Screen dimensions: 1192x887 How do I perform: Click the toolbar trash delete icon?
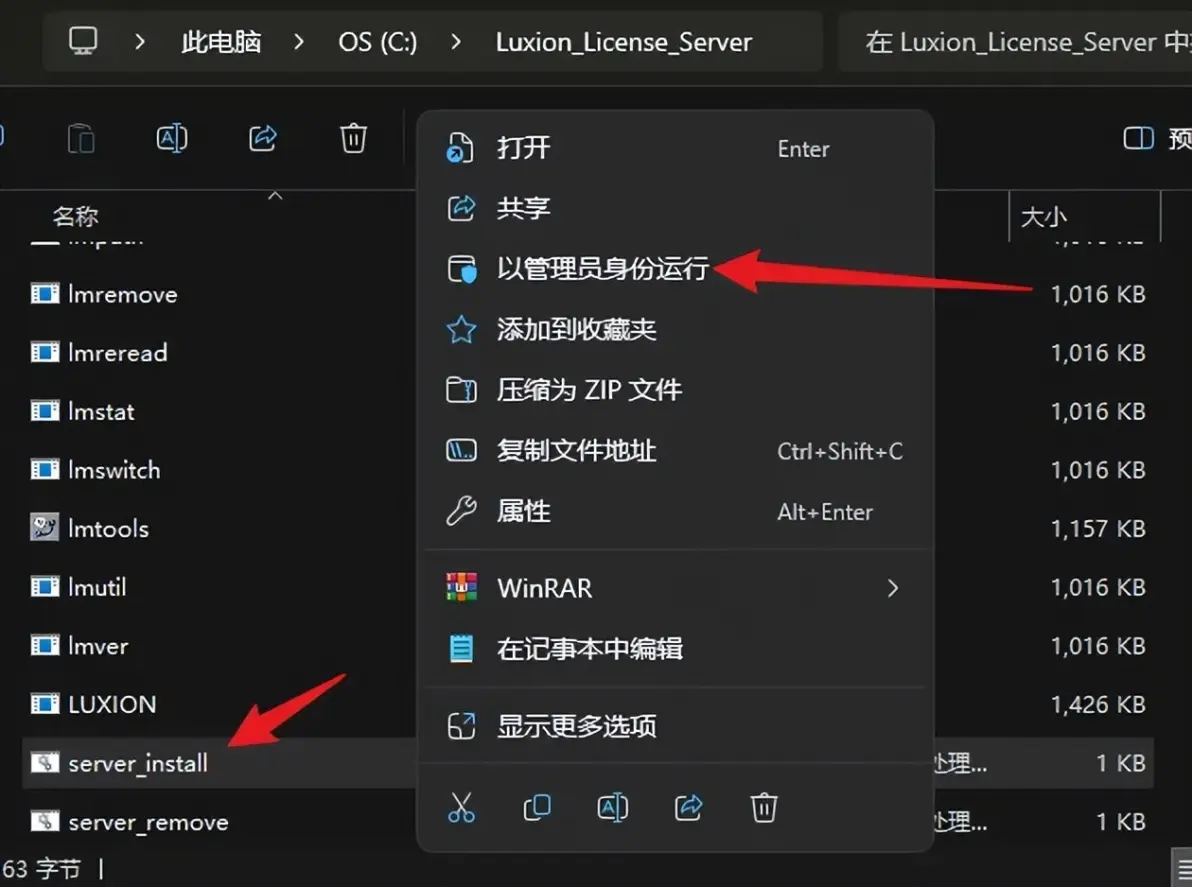(353, 138)
